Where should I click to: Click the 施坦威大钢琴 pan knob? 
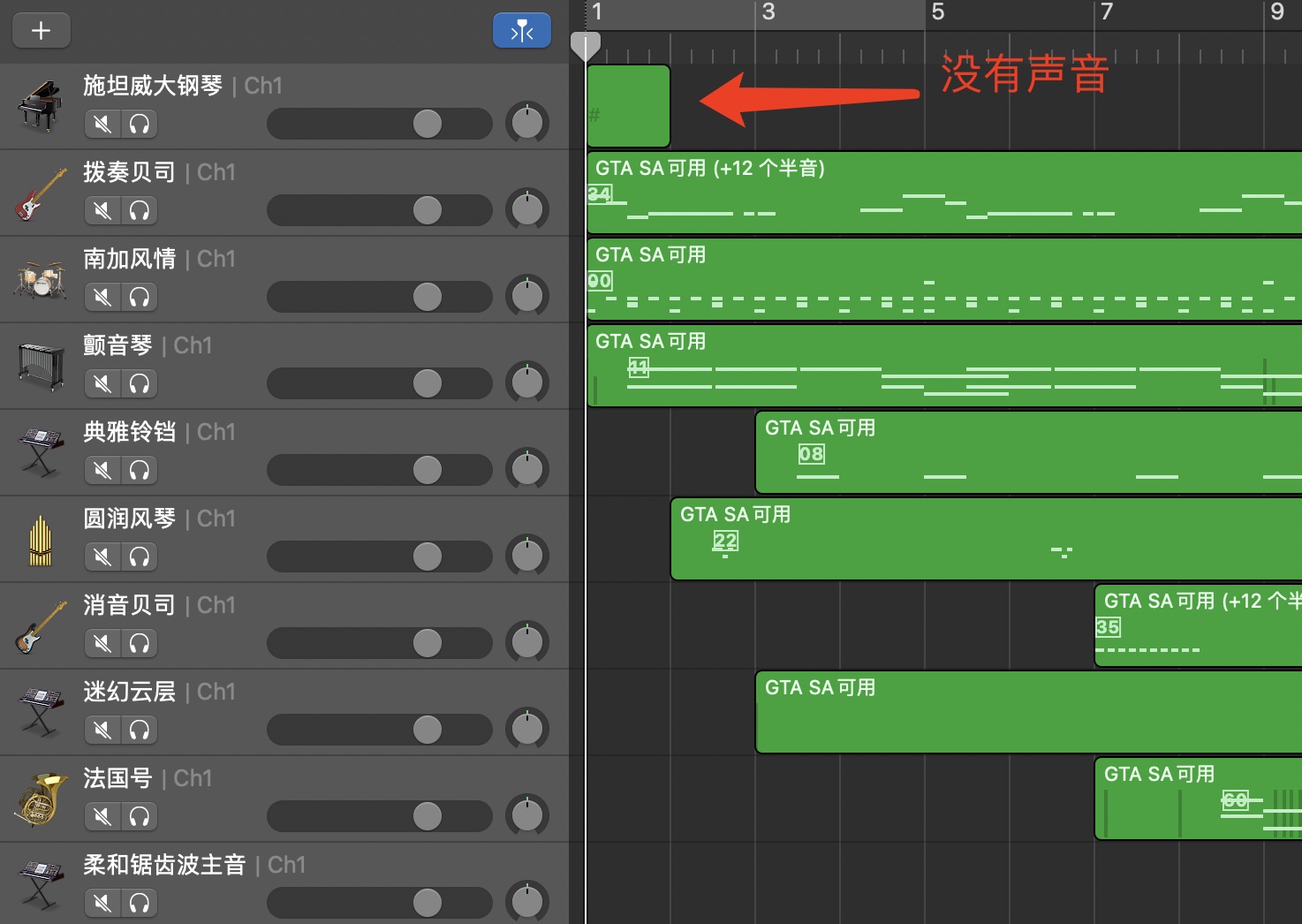527,124
